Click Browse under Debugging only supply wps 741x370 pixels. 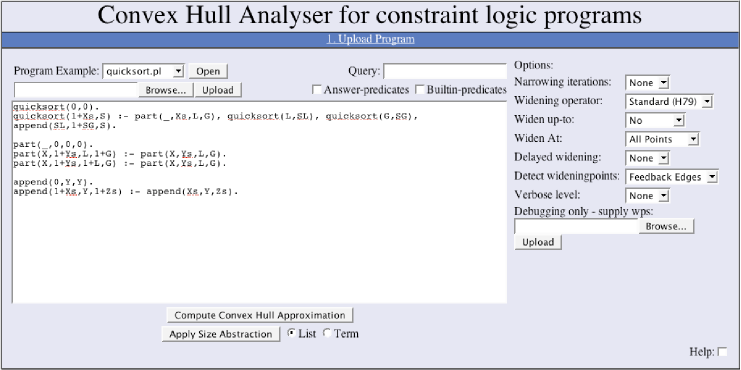pos(666,227)
